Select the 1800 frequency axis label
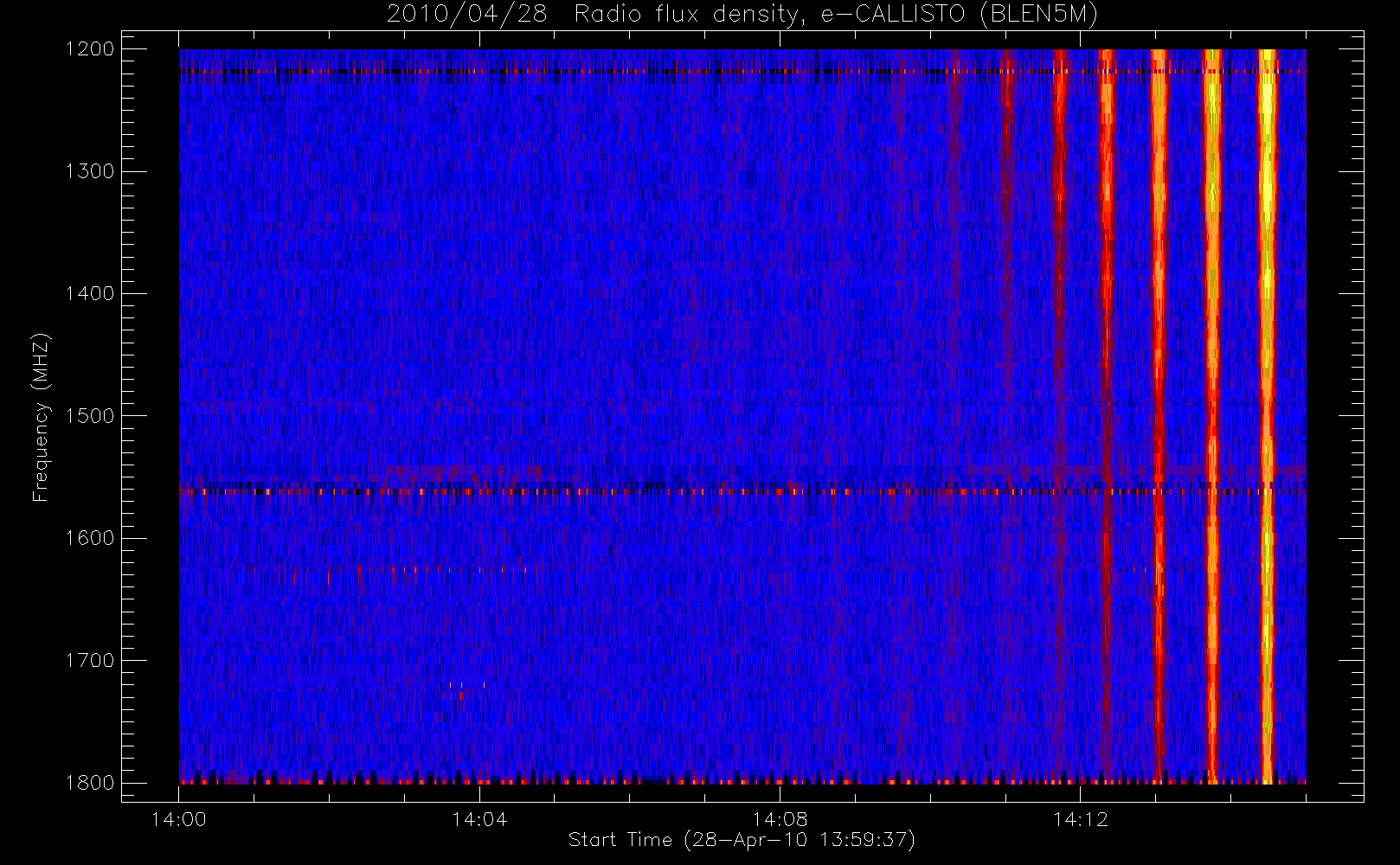The height and width of the screenshot is (865, 1400). click(90, 783)
